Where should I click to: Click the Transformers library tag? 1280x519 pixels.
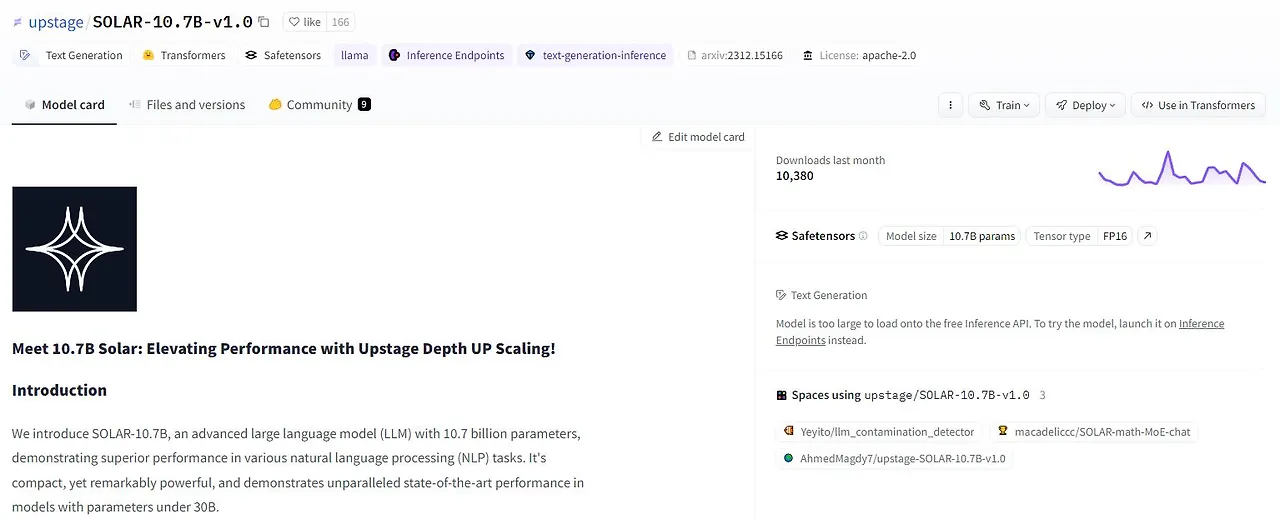pos(184,56)
